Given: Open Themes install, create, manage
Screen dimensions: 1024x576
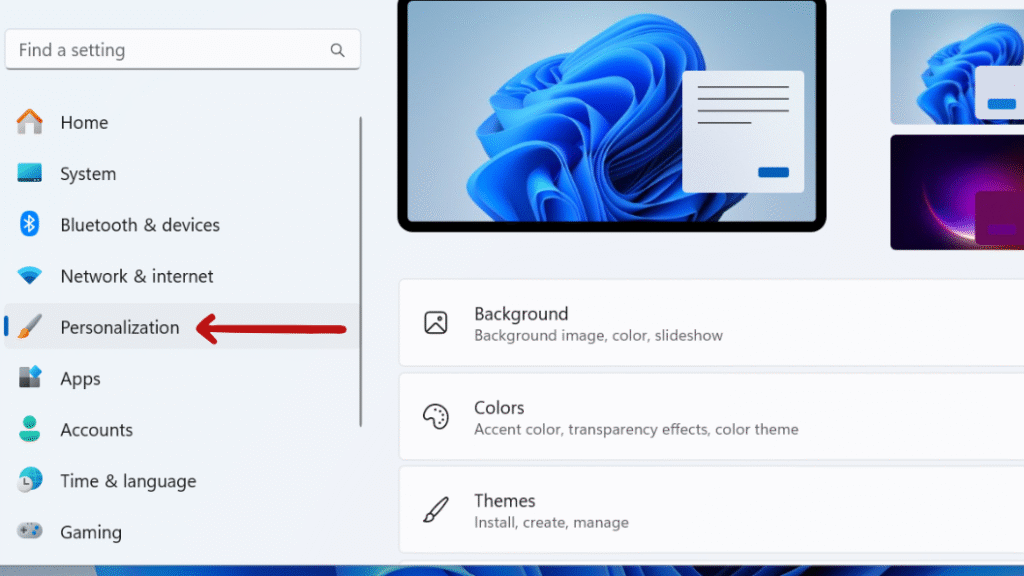Looking at the screenshot, I should pyautogui.click(x=711, y=510).
